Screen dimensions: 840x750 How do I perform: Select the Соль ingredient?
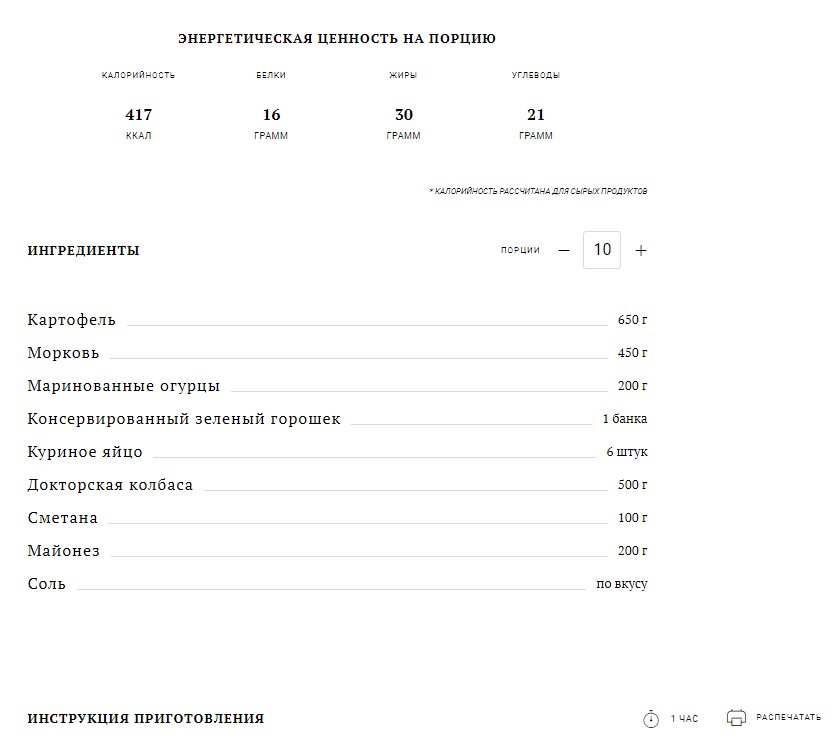(x=47, y=584)
